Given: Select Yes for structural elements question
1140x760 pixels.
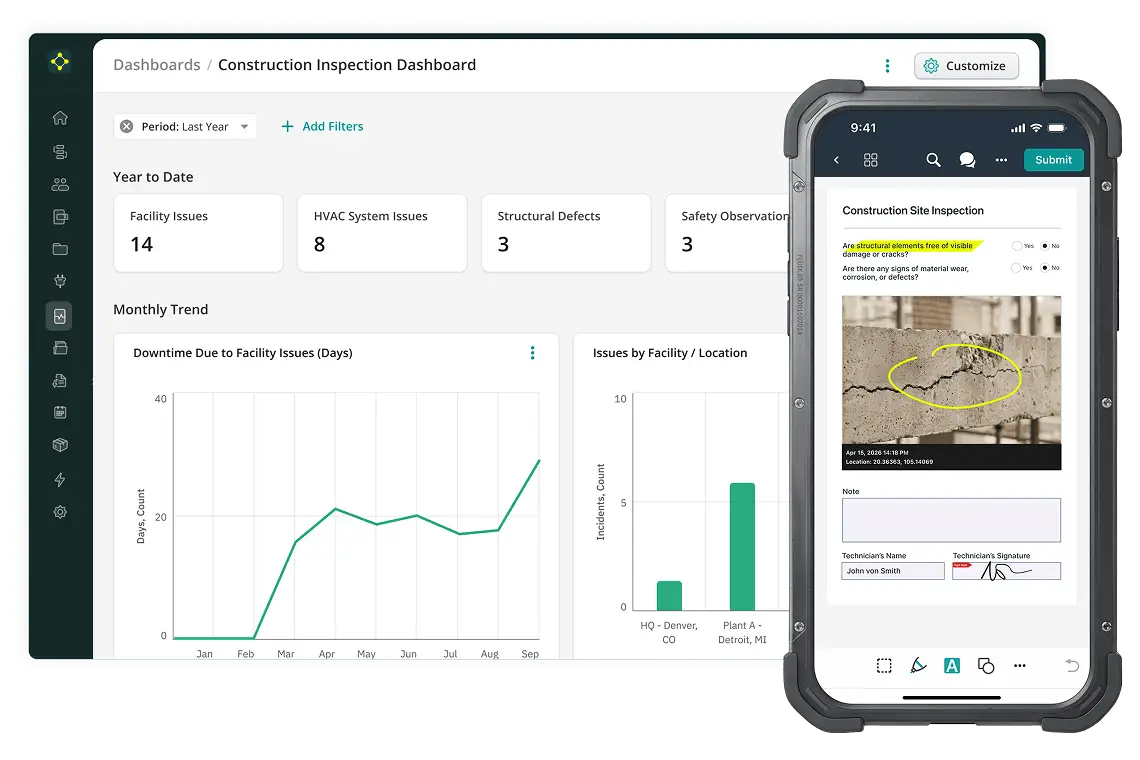Looking at the screenshot, I should click(1017, 245).
